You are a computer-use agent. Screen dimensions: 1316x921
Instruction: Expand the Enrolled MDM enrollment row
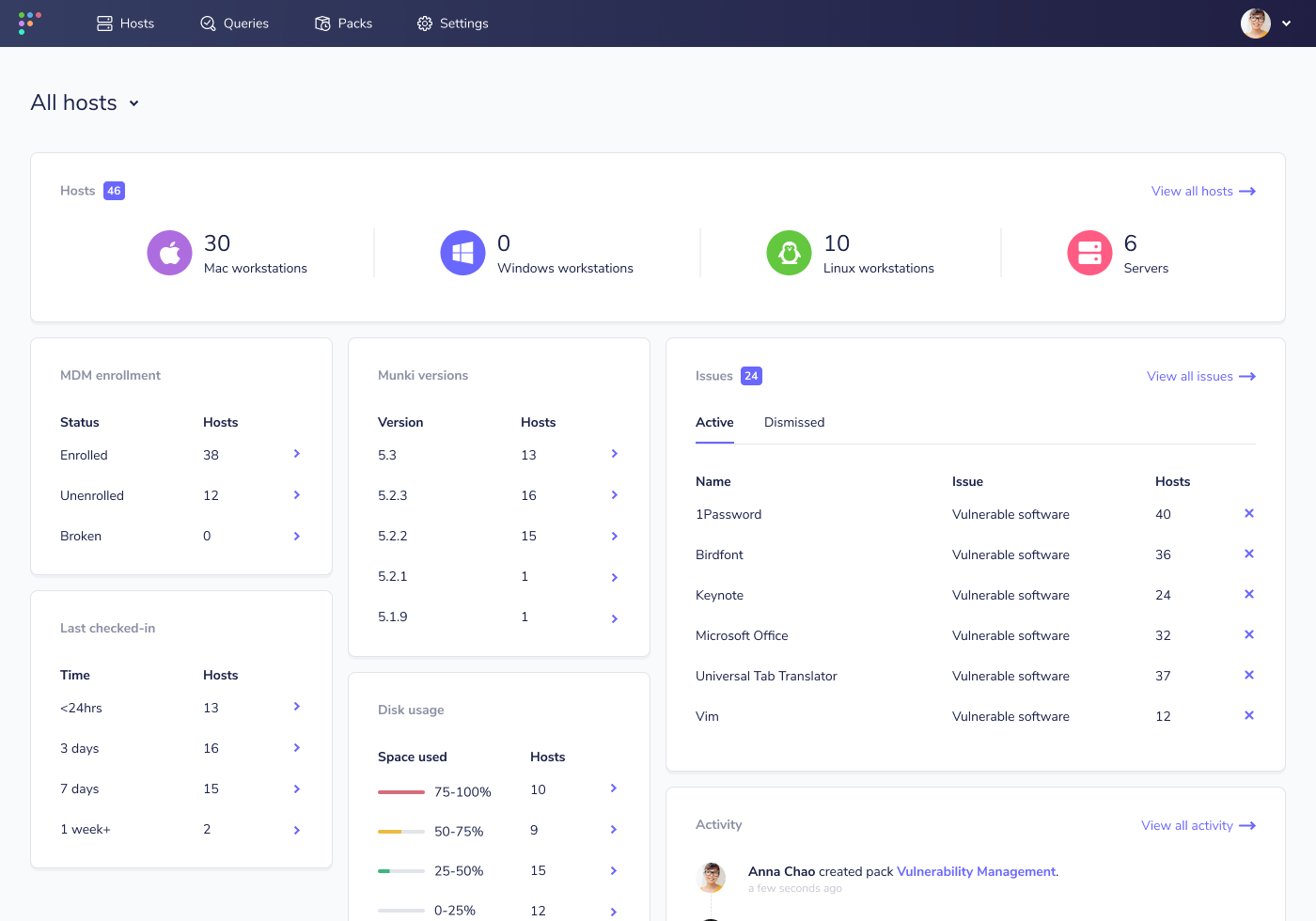tap(296, 454)
